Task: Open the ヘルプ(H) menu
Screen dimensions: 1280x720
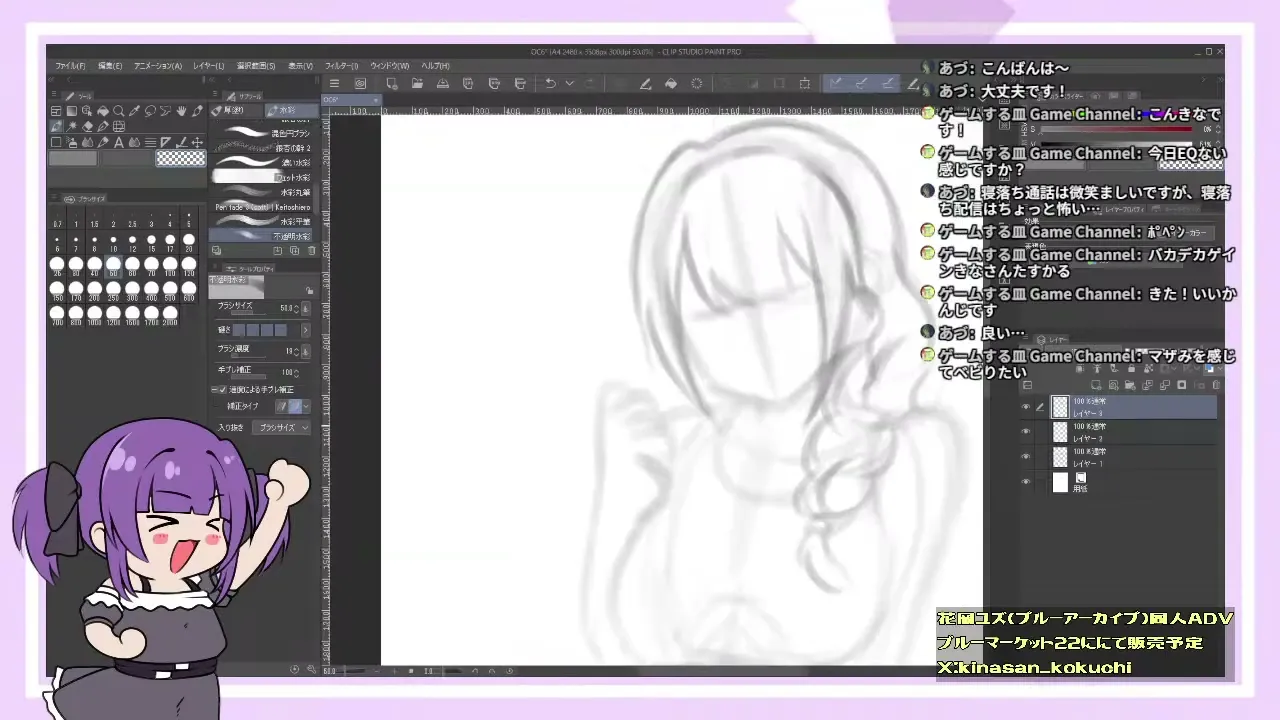Action: 435,66
